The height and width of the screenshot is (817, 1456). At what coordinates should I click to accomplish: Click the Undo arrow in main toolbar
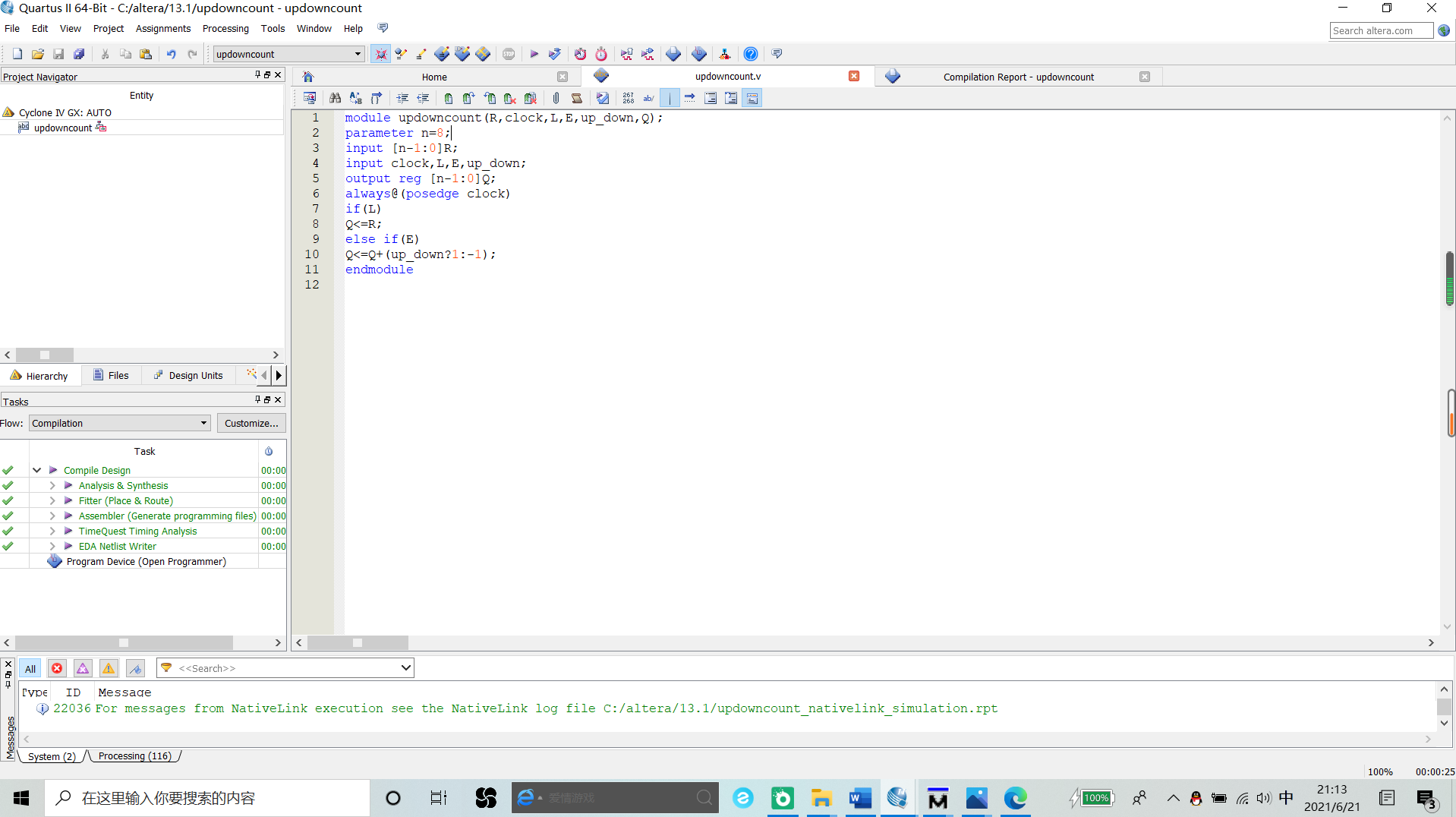click(x=171, y=54)
